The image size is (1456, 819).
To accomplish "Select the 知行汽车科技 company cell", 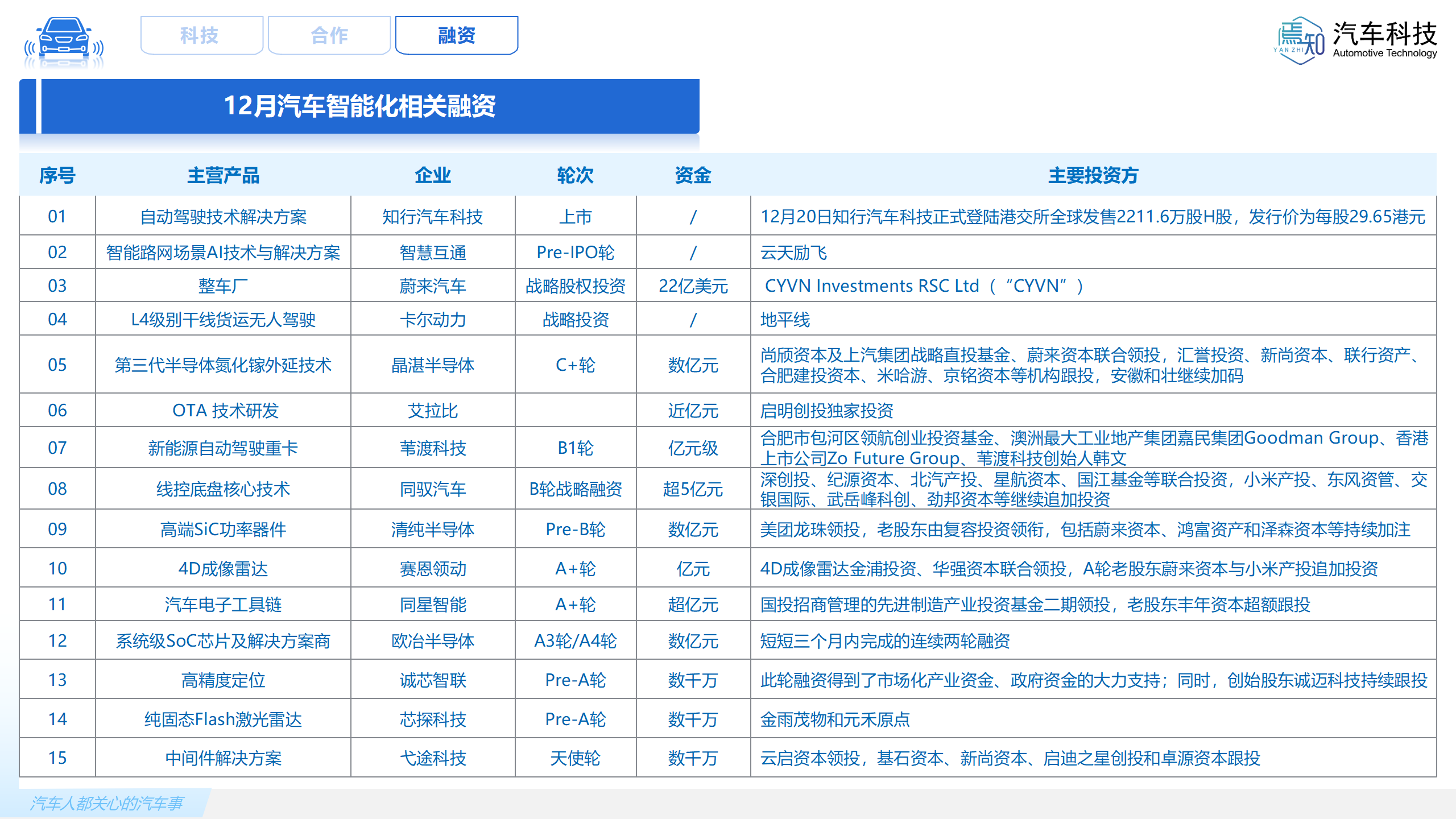I will pyautogui.click(x=433, y=216).
